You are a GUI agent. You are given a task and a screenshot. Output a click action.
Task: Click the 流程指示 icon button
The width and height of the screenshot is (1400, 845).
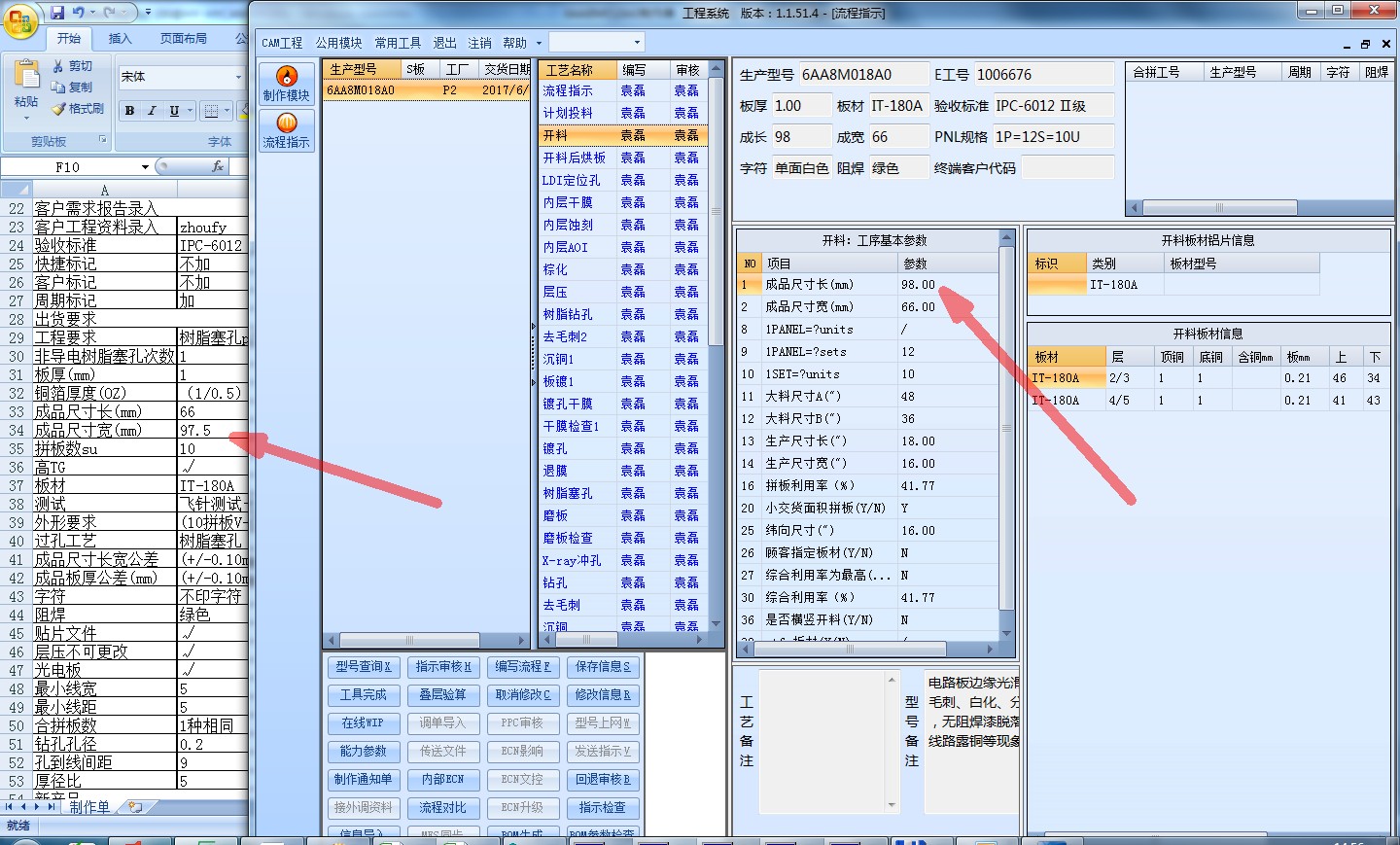[x=287, y=130]
